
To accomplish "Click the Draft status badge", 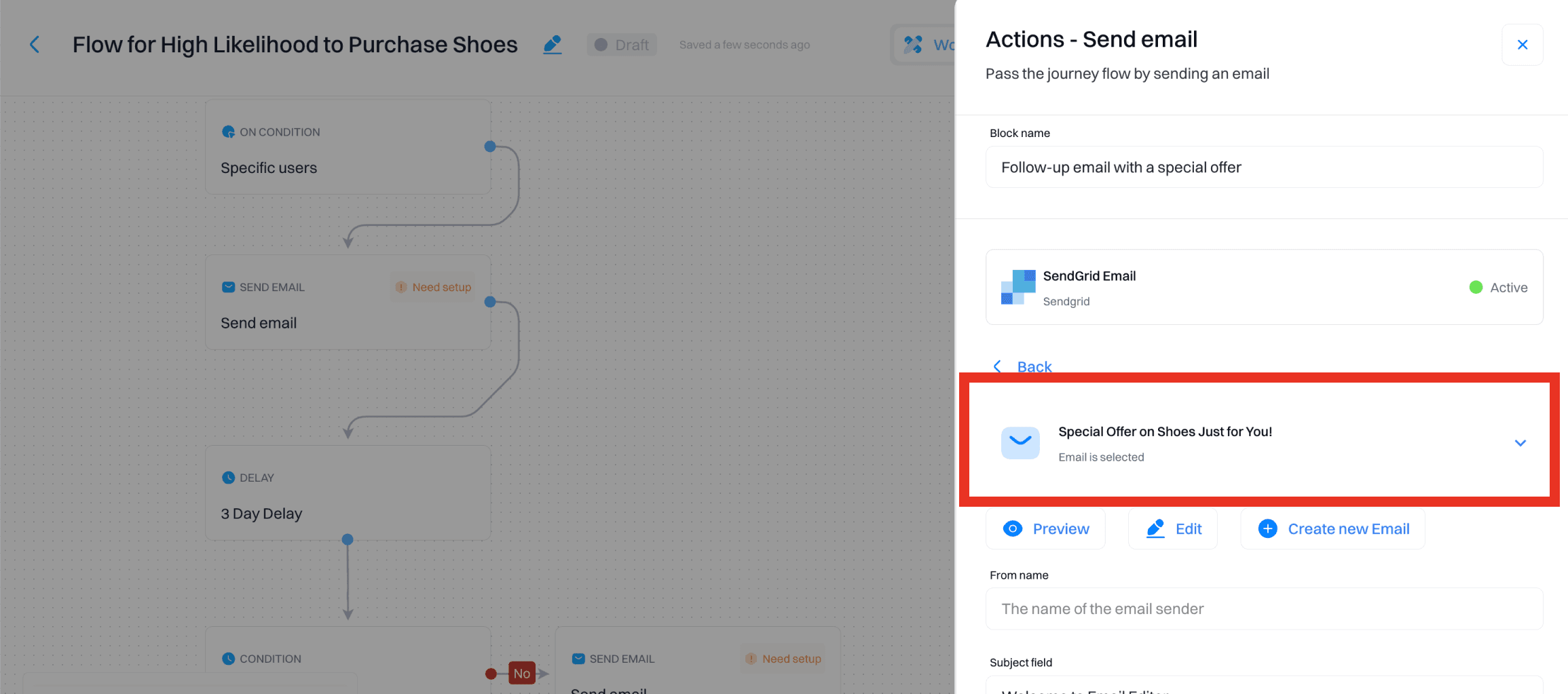I will (622, 45).
